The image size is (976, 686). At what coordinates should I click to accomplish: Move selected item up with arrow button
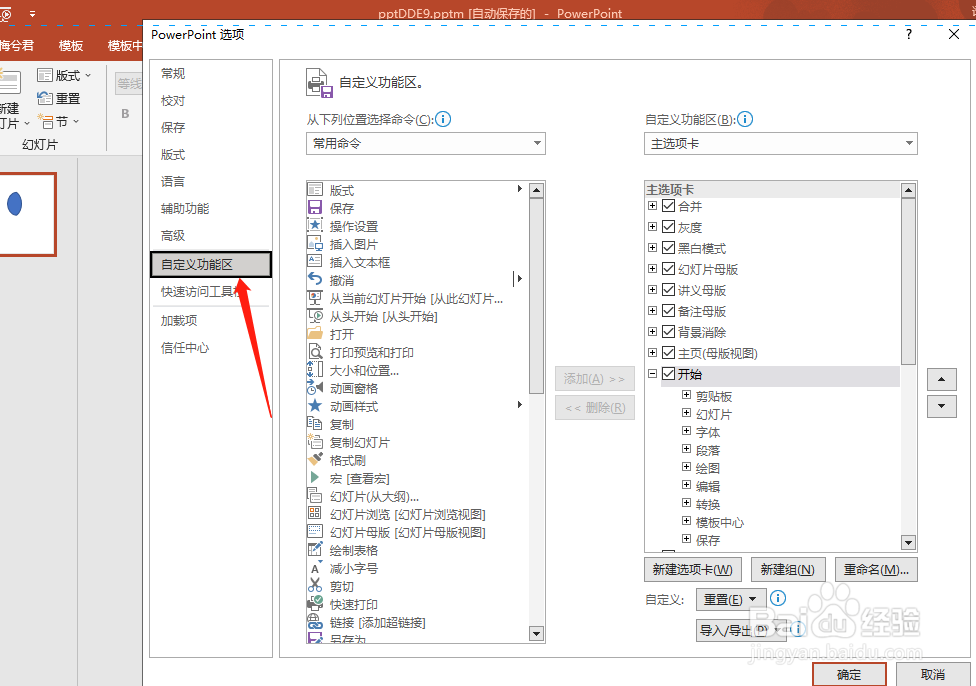942,379
